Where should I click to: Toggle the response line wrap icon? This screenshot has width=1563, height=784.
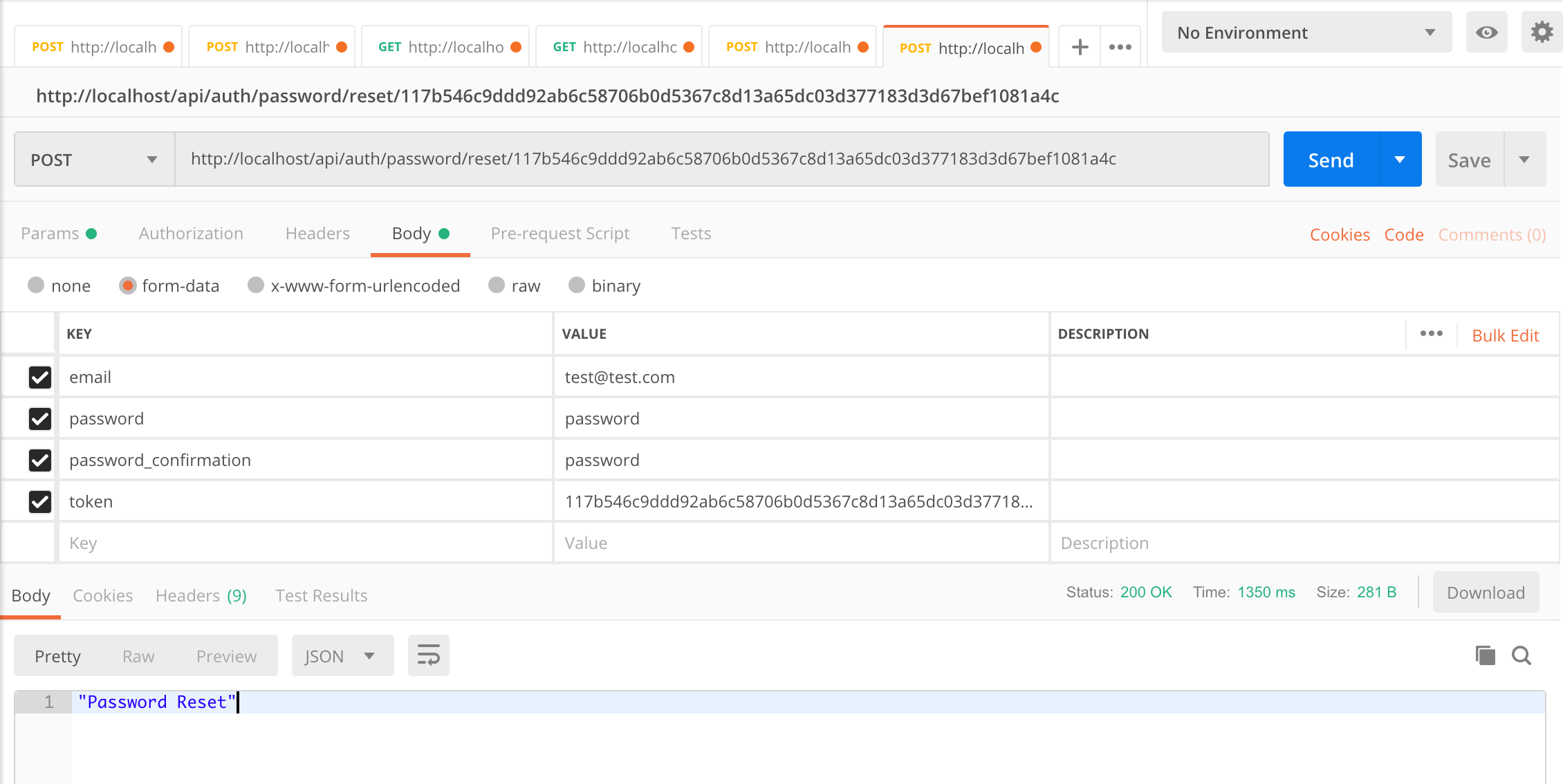pyautogui.click(x=428, y=655)
